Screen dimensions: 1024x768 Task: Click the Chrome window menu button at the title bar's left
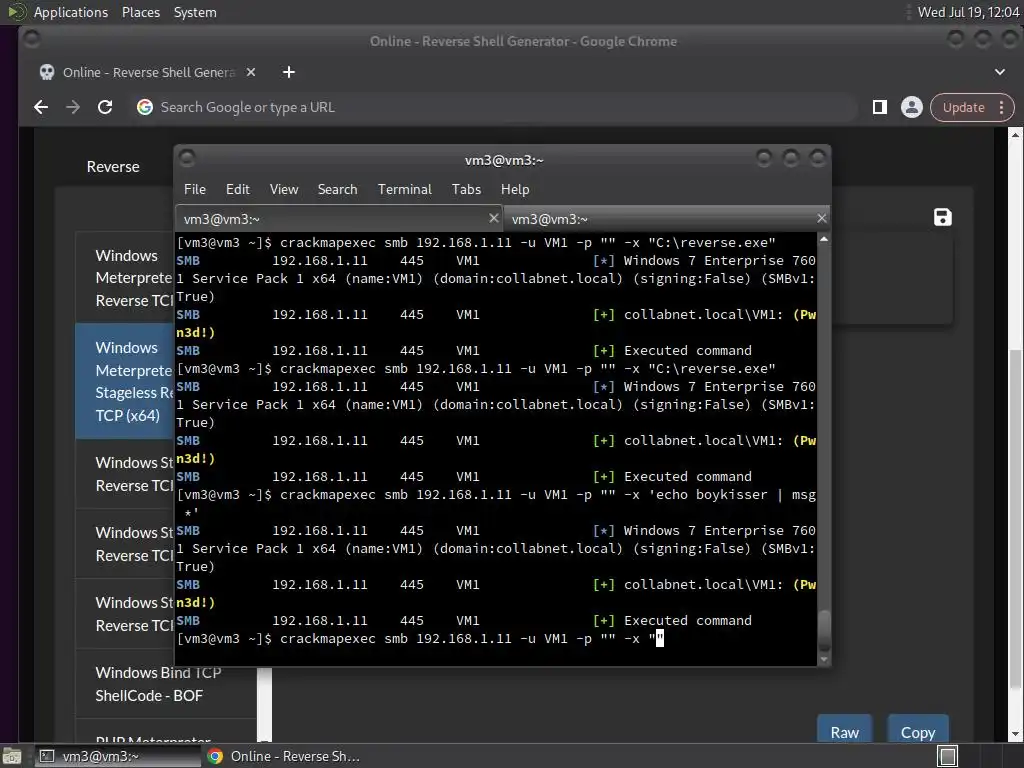click(31, 40)
